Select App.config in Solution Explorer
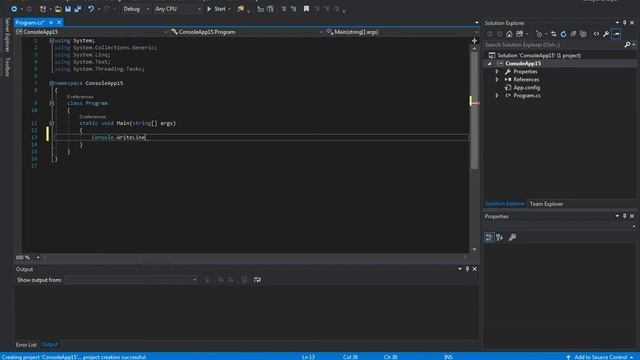The height and width of the screenshot is (360, 640). pos(527,87)
